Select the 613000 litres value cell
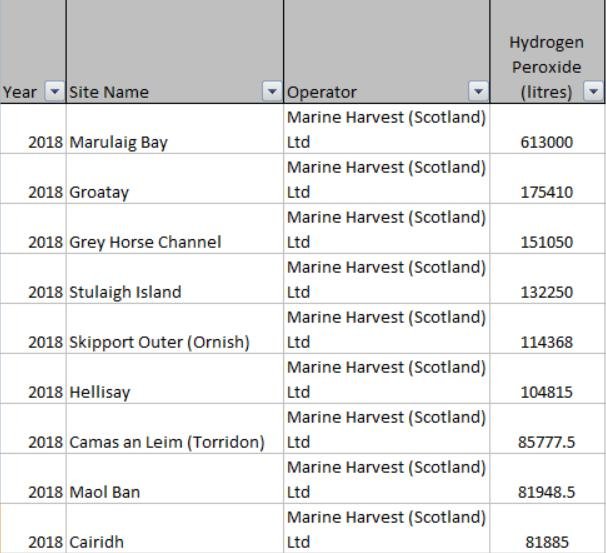The image size is (606, 553). [x=547, y=142]
